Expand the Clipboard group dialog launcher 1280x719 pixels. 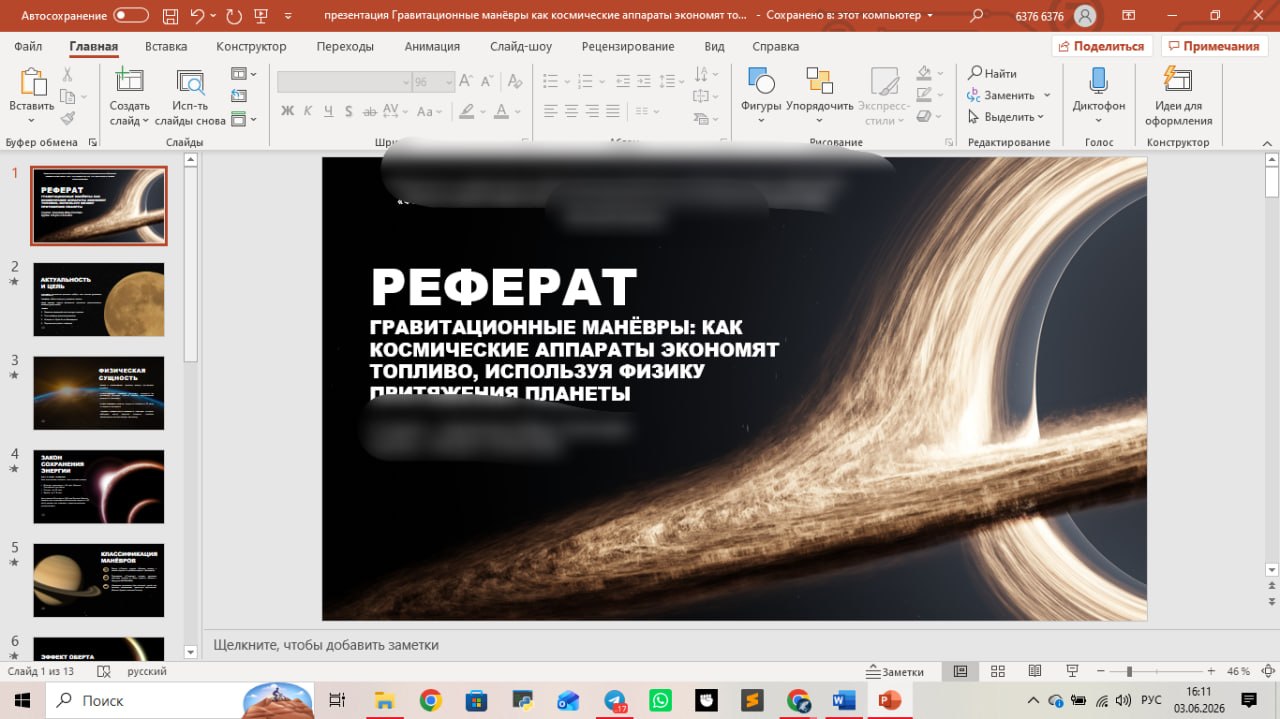[93, 143]
